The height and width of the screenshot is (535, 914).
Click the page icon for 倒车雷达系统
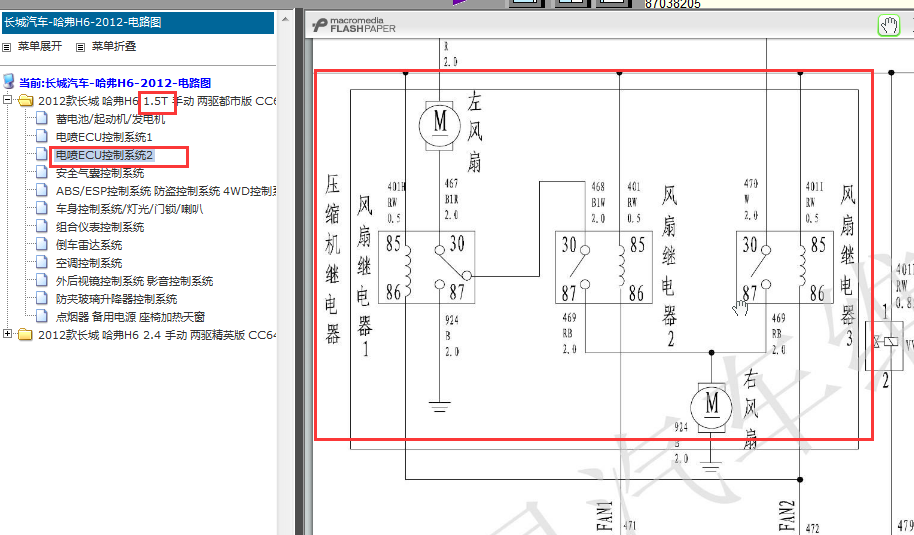tap(41, 244)
